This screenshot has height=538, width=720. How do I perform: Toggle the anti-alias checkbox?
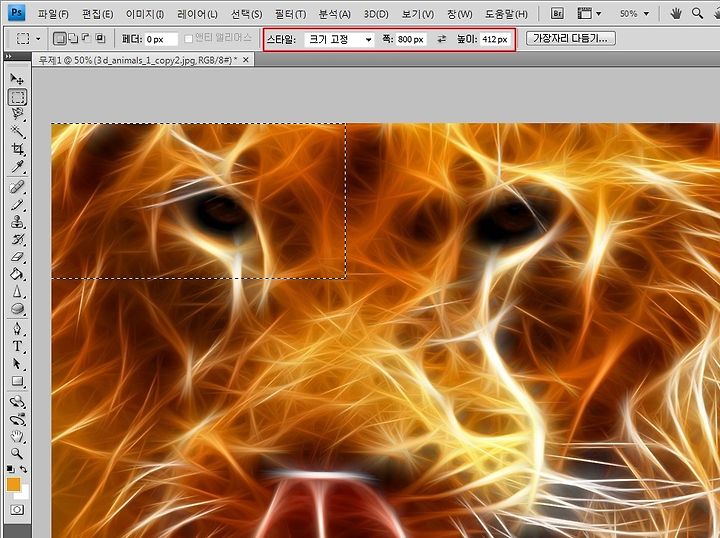pos(188,39)
